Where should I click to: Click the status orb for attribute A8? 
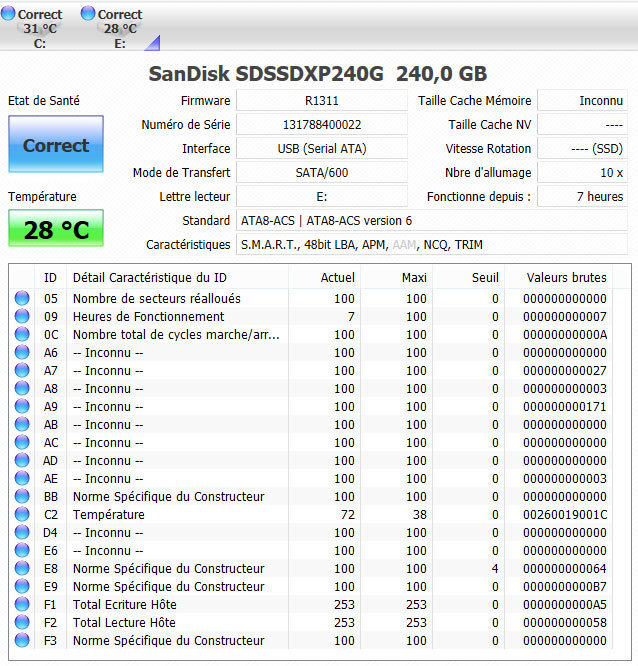tap(22, 388)
